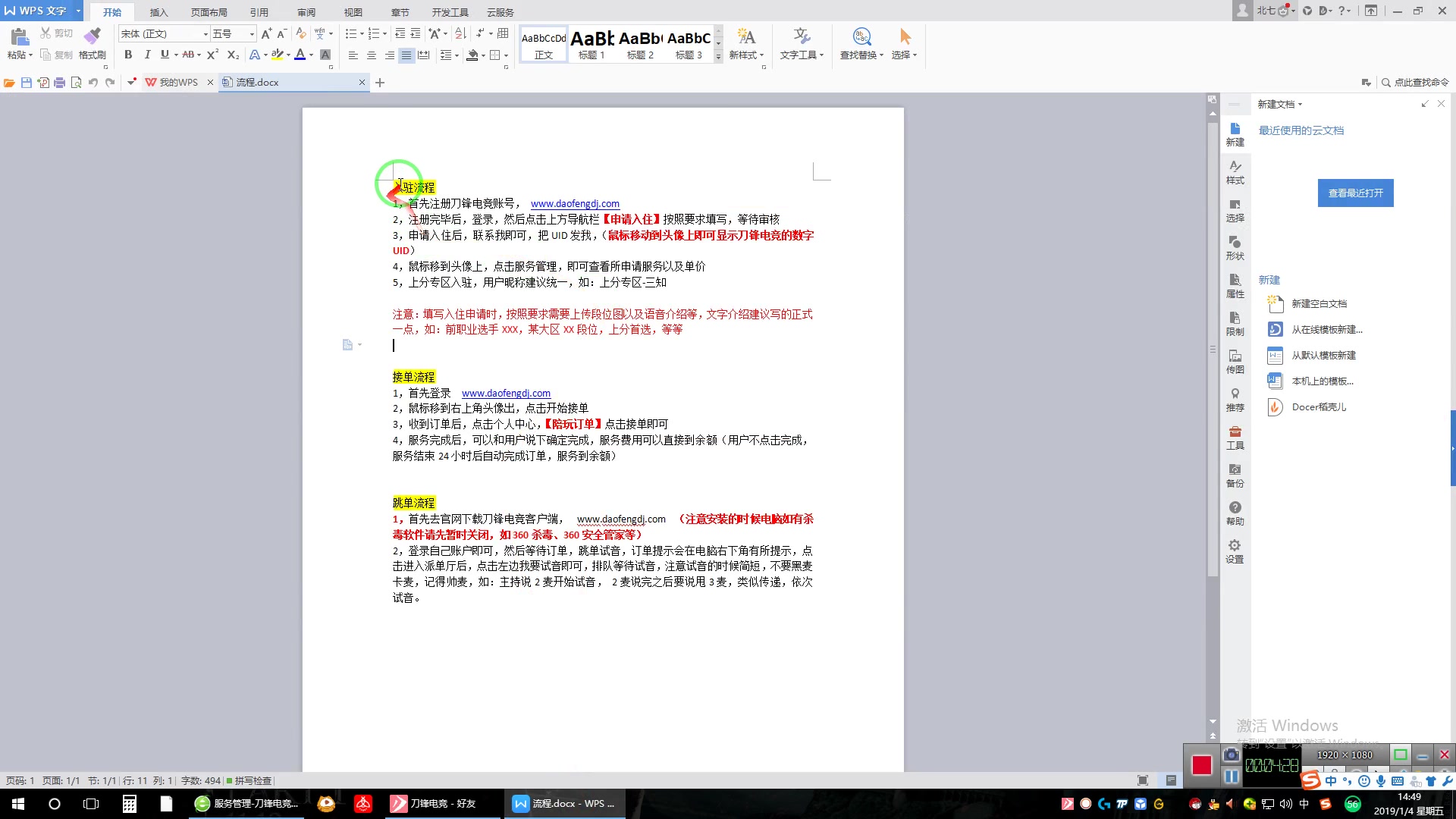Apply the paragraph shading fill color
This screenshot has width=1456, height=819.
click(472, 55)
